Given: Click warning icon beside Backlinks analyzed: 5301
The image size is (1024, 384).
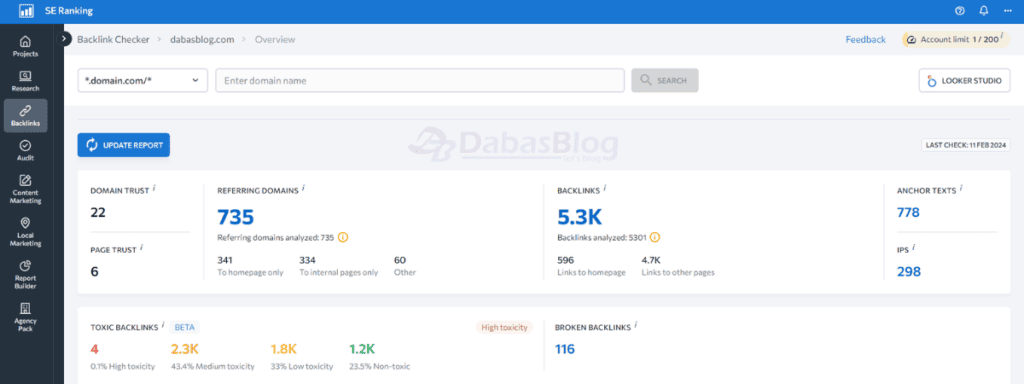Looking at the screenshot, I should coord(654,238).
